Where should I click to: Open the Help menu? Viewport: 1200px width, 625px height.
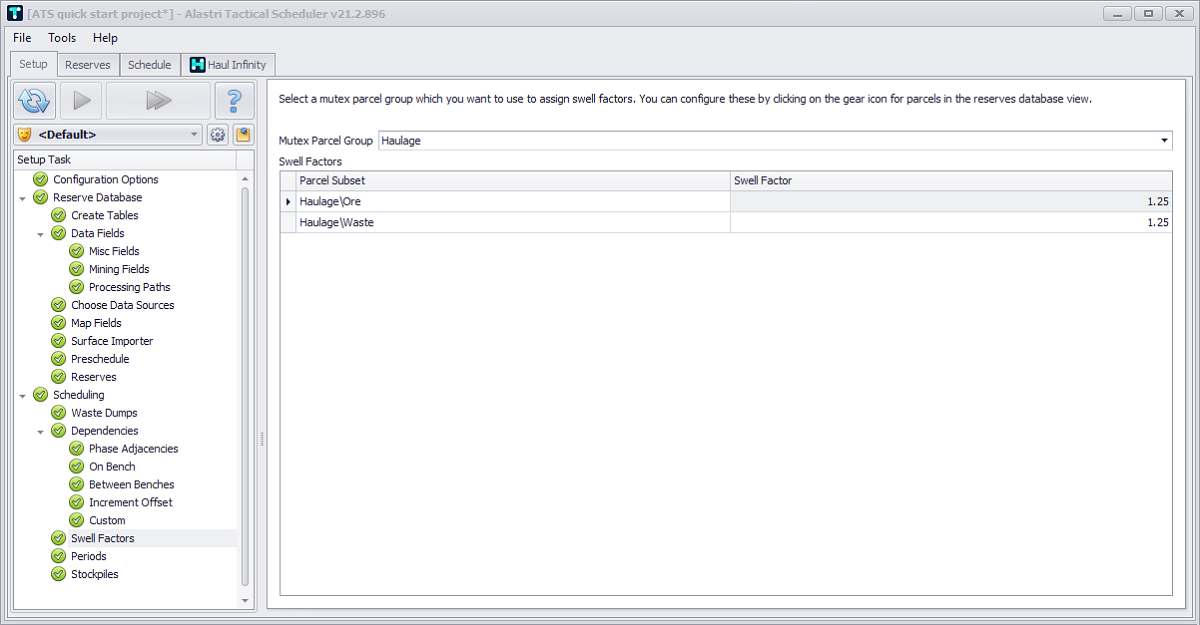pyautogui.click(x=105, y=38)
